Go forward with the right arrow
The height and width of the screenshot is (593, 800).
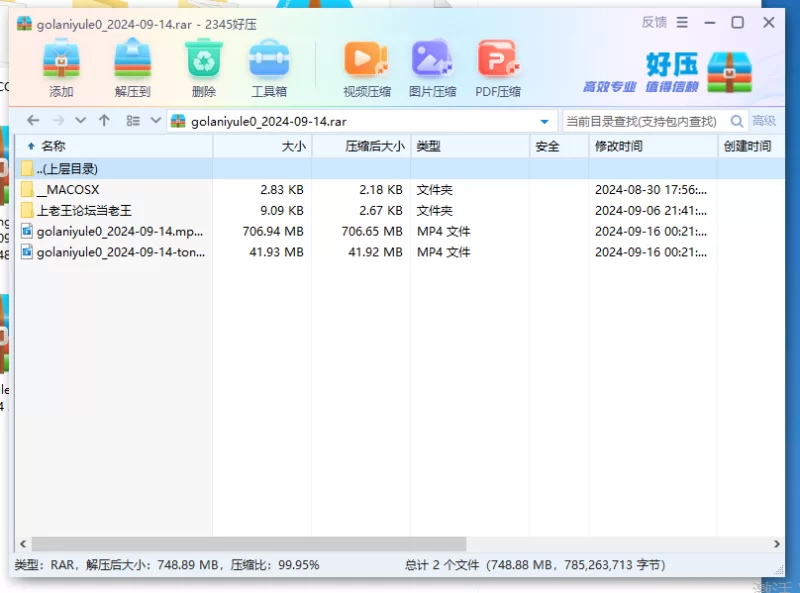pyautogui.click(x=58, y=121)
